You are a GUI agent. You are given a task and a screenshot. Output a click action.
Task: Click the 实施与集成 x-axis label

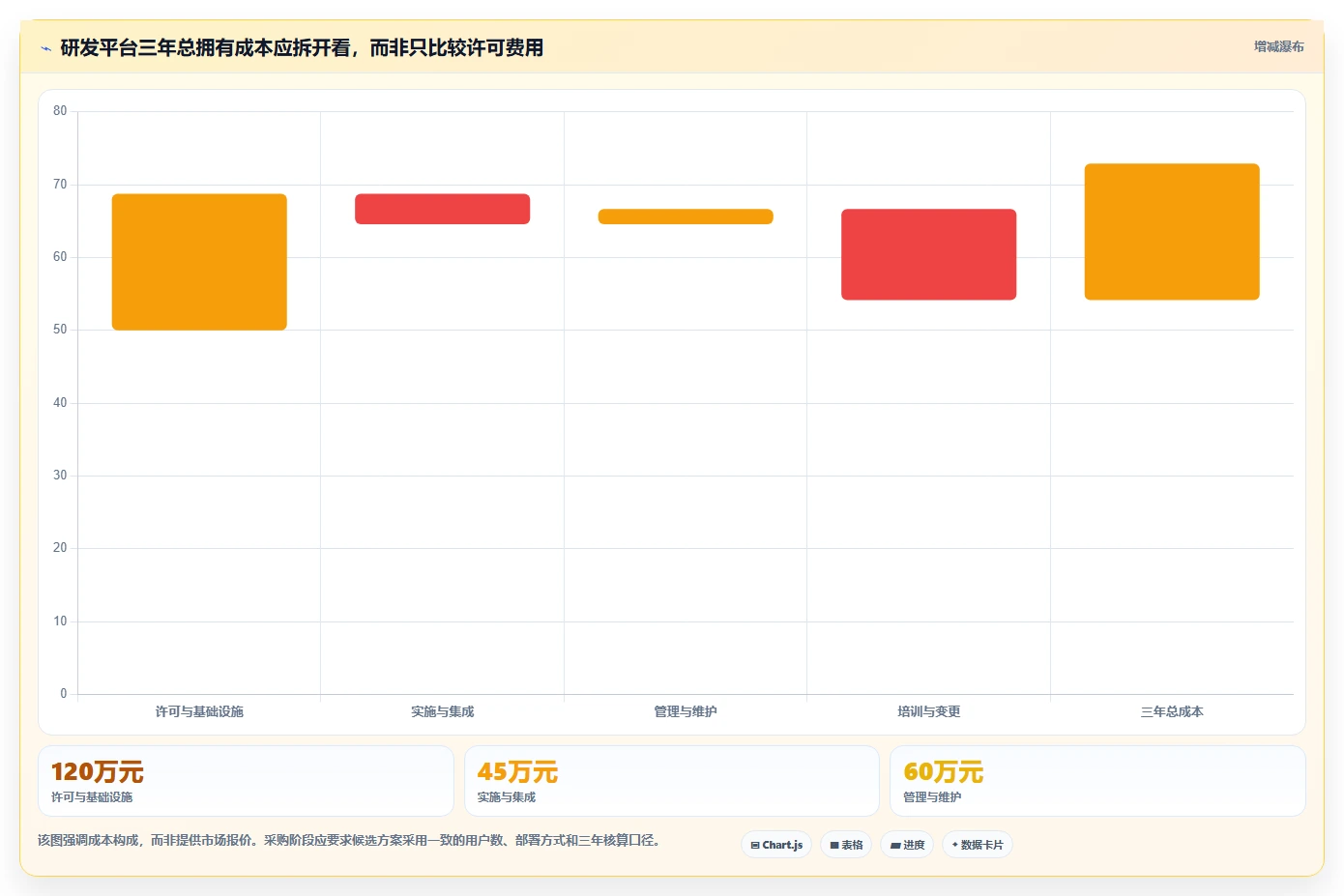tap(443, 711)
